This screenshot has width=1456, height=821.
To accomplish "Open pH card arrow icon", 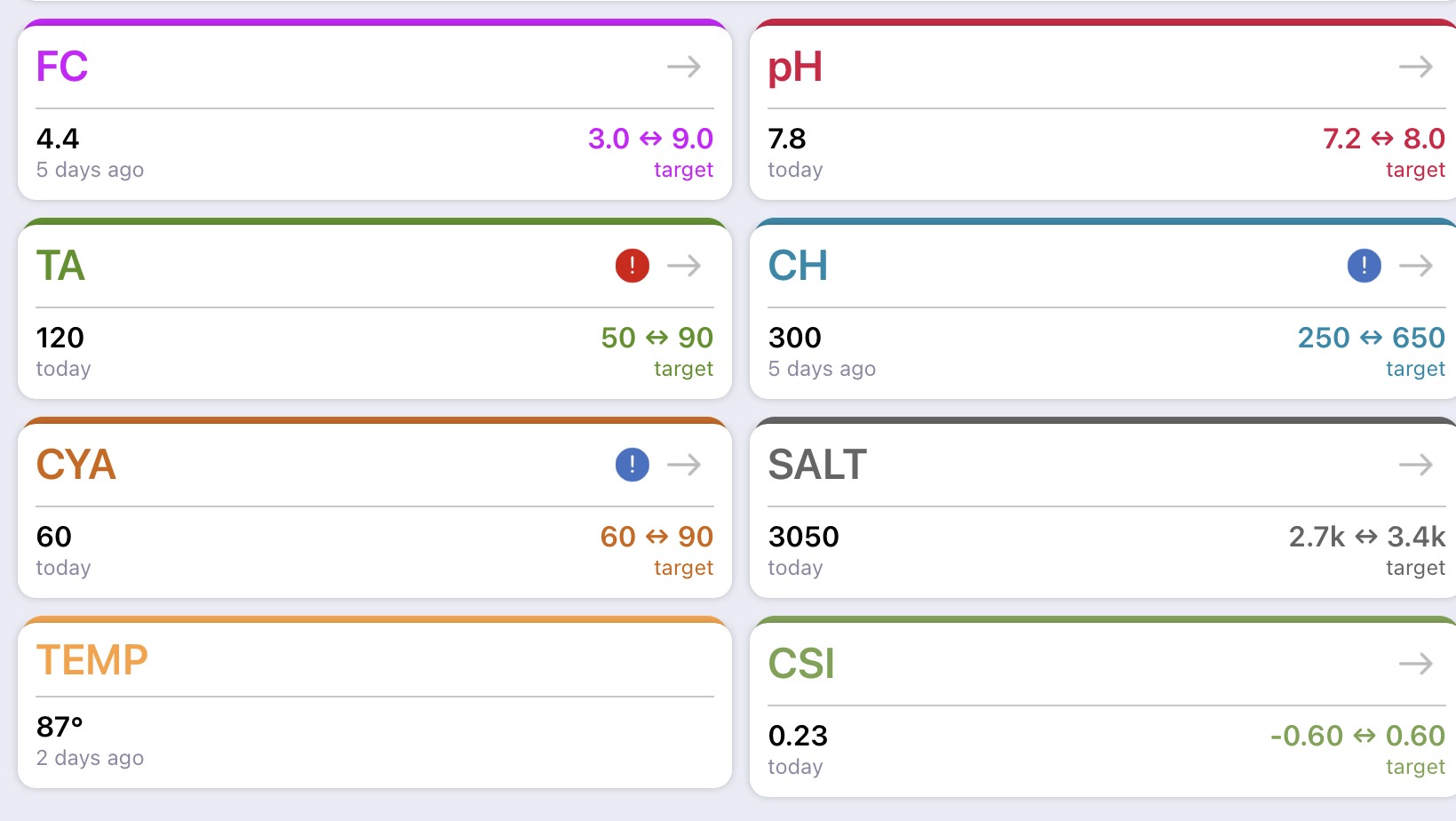I will pyautogui.click(x=1416, y=67).
